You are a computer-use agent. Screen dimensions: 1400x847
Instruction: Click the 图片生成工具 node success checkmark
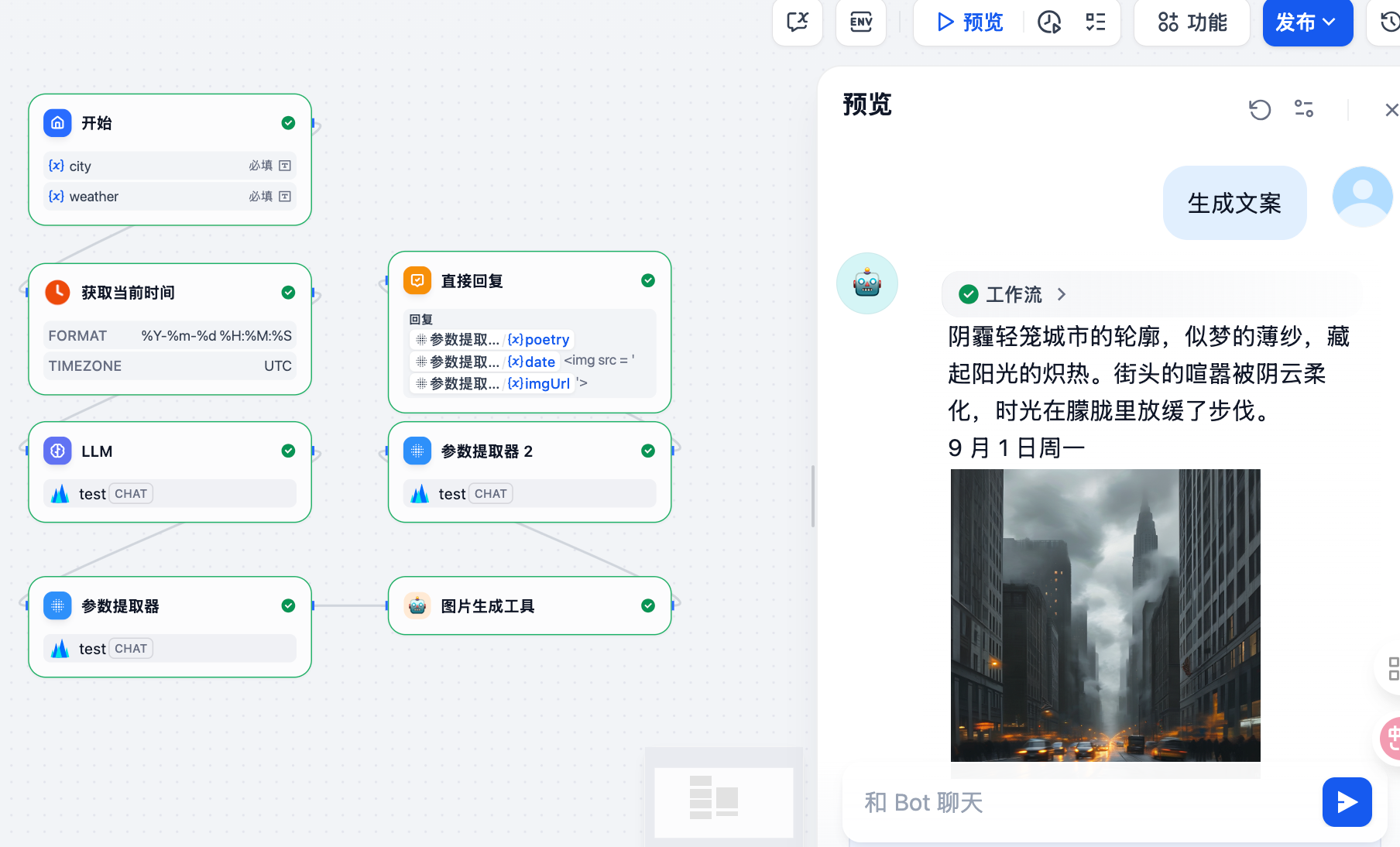tap(648, 606)
